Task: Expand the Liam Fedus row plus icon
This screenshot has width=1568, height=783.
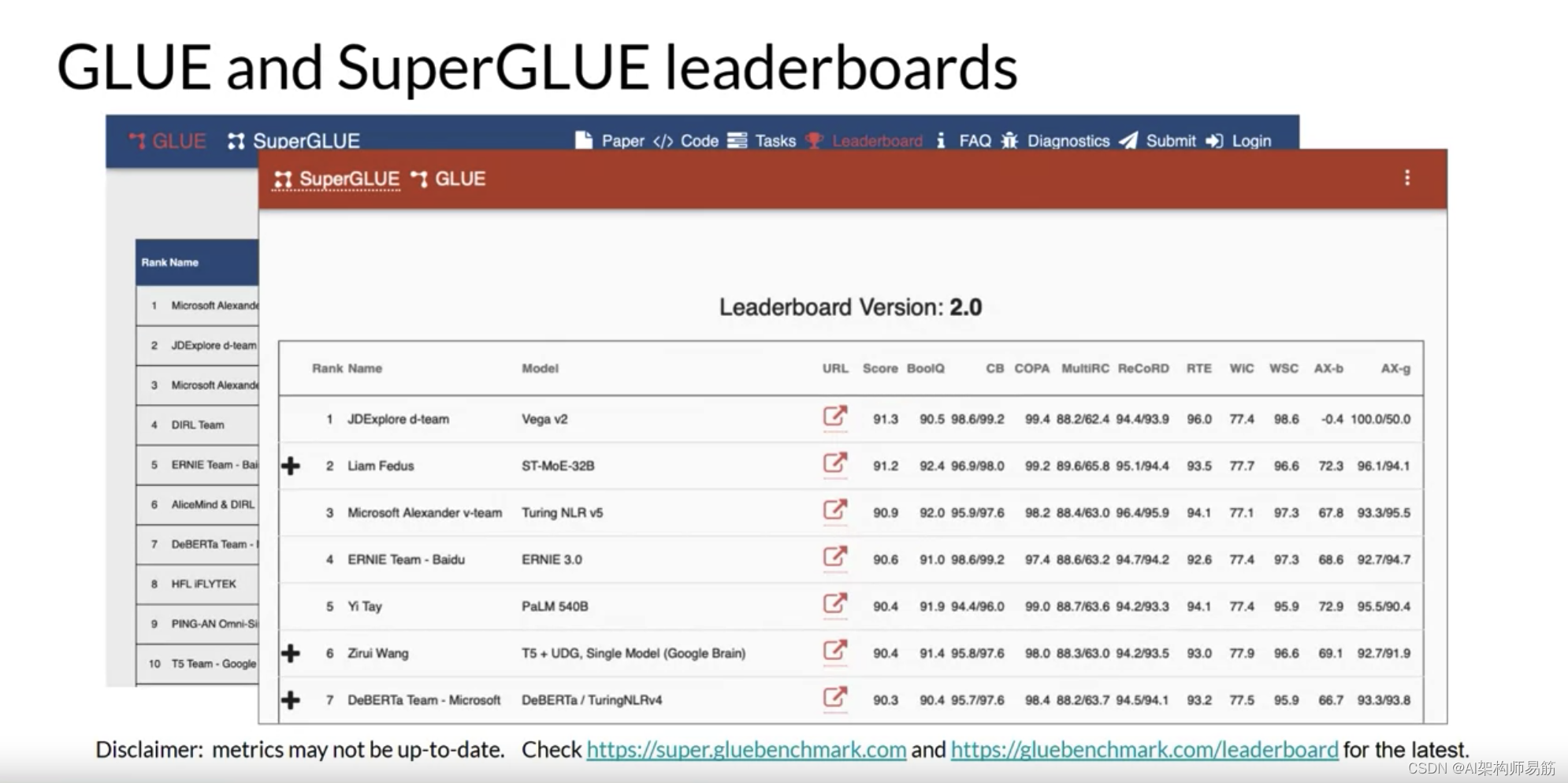Action: pos(291,466)
